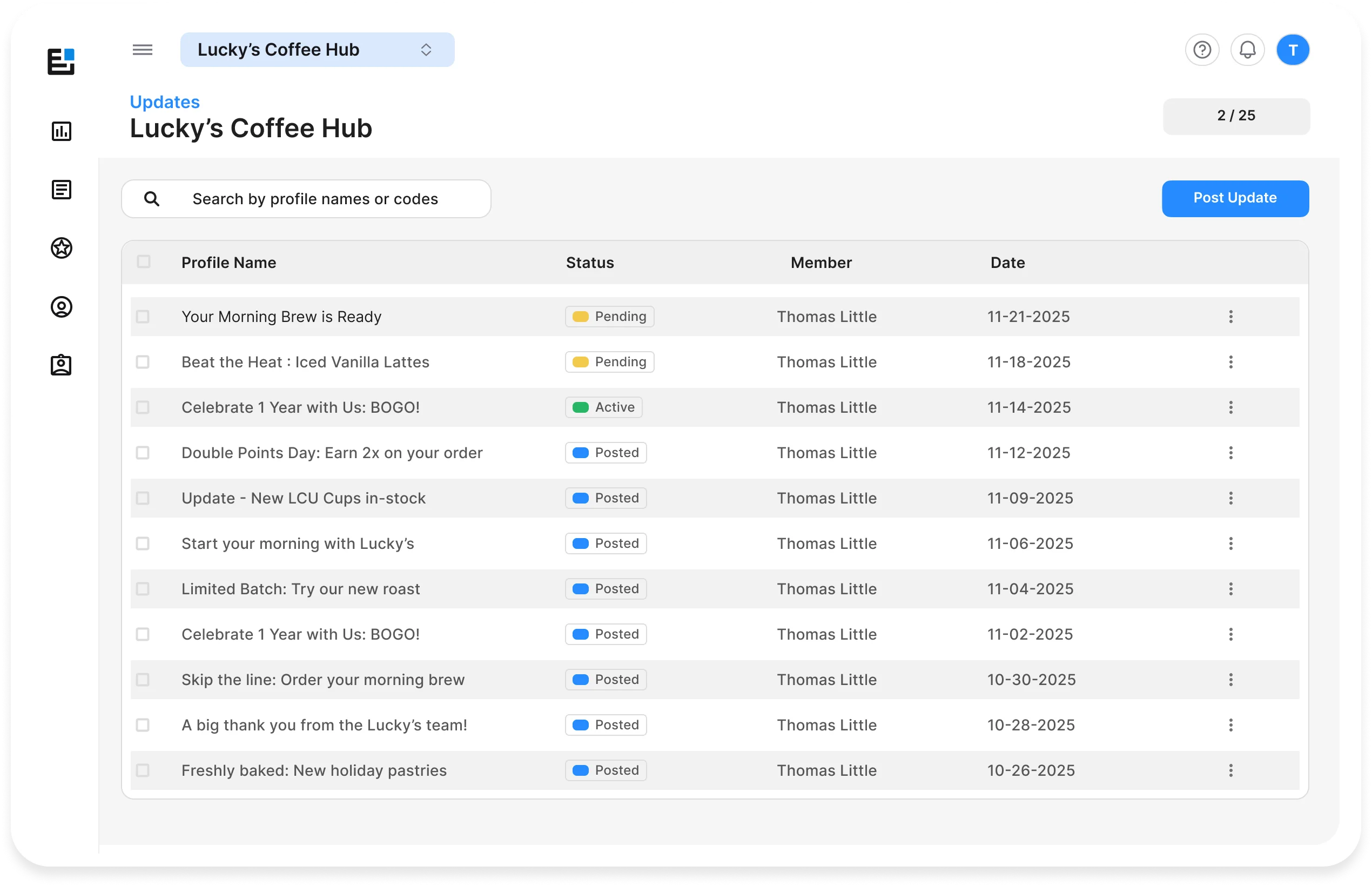Open the T user avatar menu
This screenshot has height=886, width=1372.
coord(1293,50)
